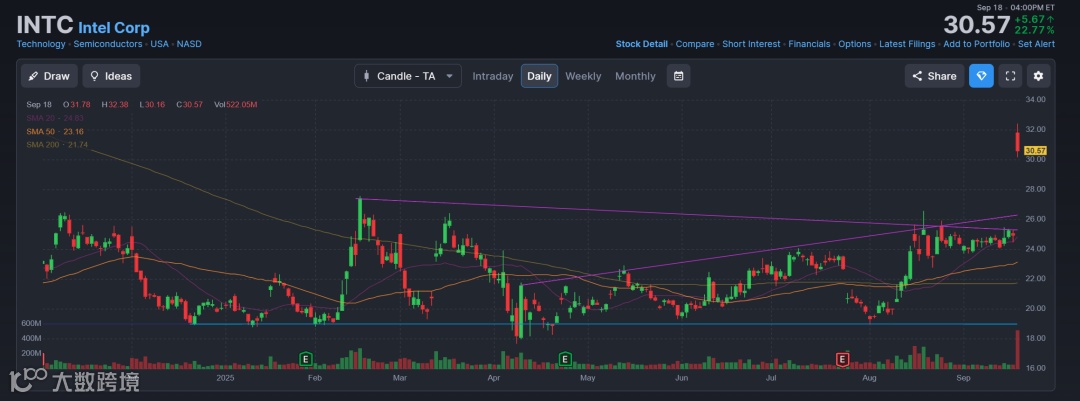
Task: Switch to the Monthly timeframe
Action: [635, 76]
